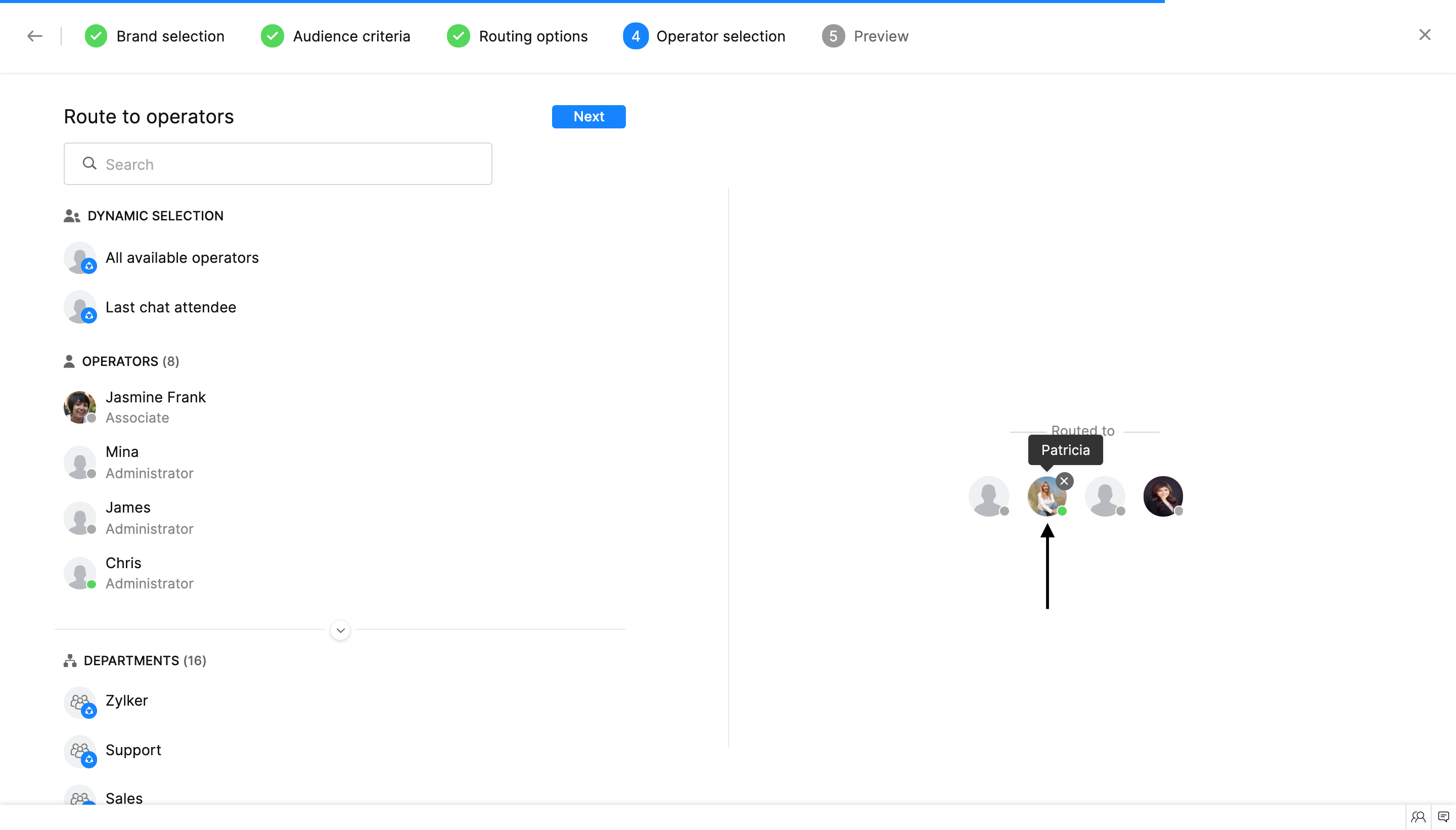Click the dark-haired woman's routed avatar
Image resolution: width=1456 pixels, height=830 pixels.
coord(1162,496)
